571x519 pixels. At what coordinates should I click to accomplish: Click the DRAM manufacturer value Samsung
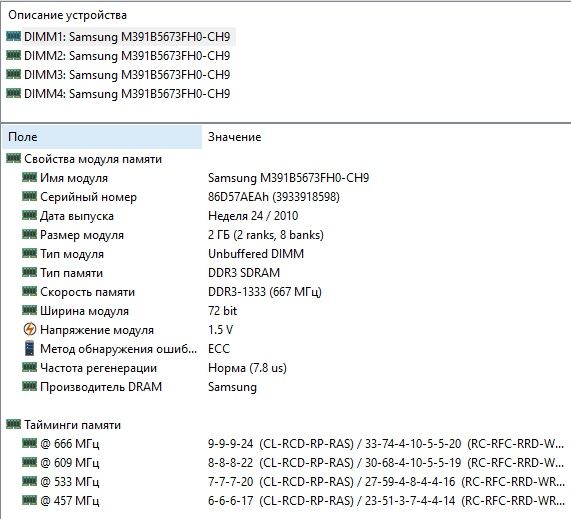tap(232, 386)
